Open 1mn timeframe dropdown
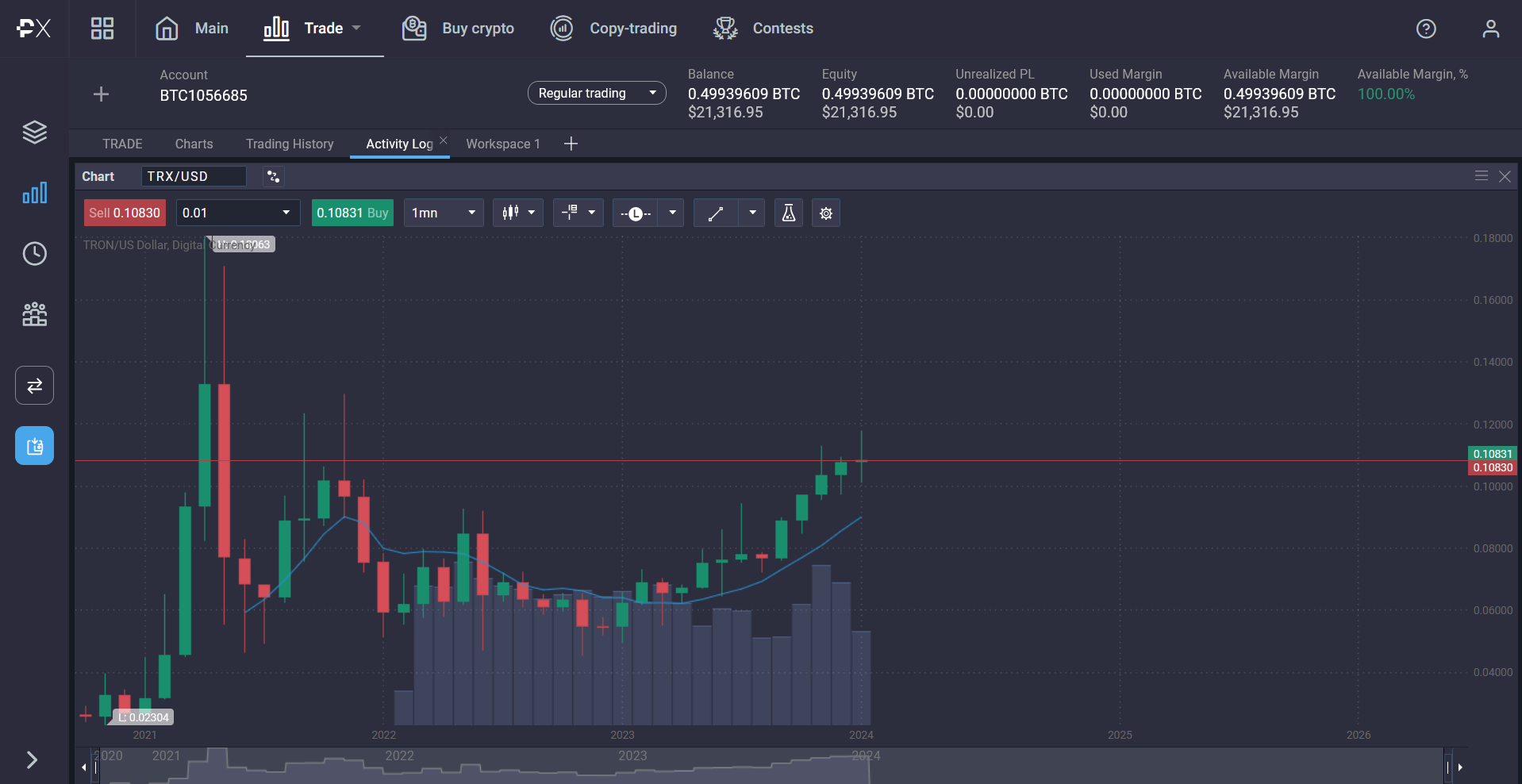The image size is (1522, 784). (x=444, y=213)
